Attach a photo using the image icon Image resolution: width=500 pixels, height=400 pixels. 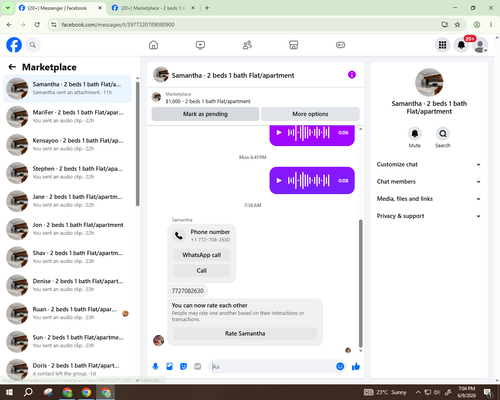(x=169, y=367)
